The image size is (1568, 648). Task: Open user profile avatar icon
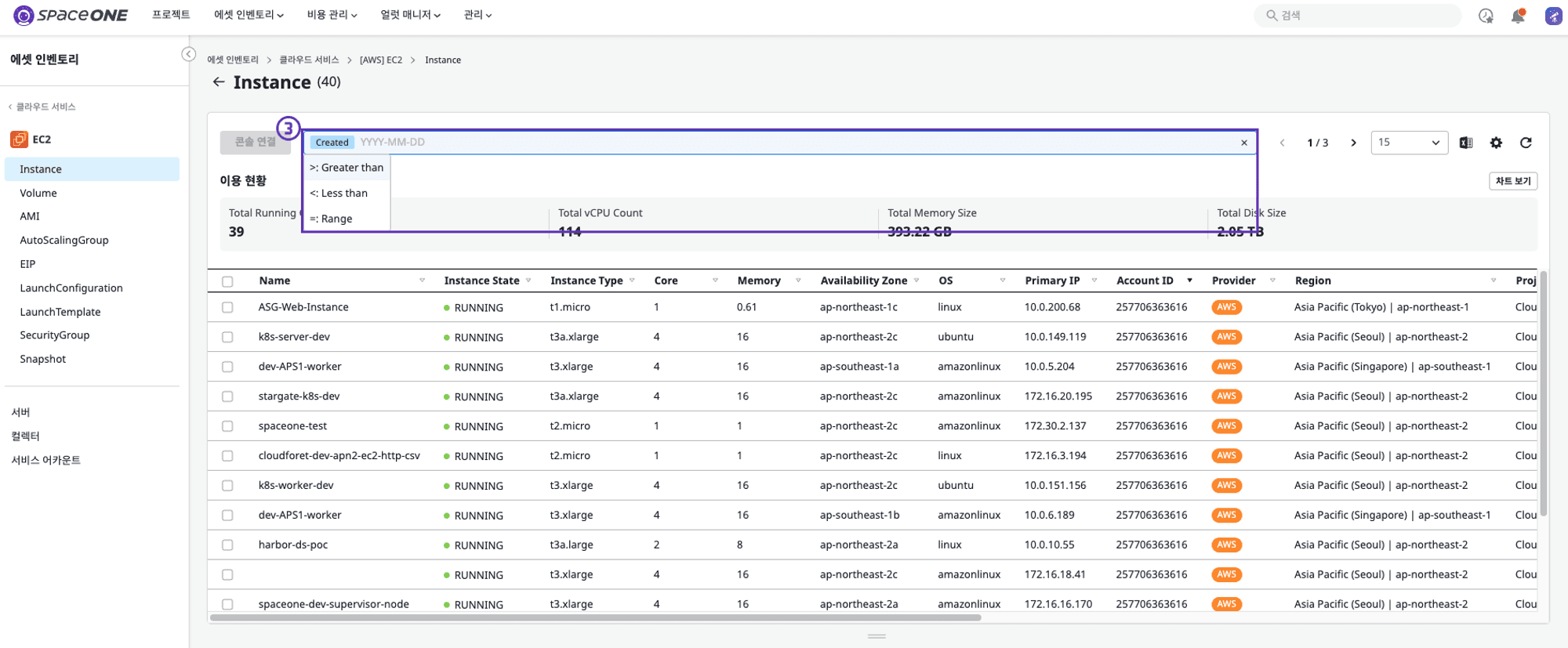coord(1554,16)
